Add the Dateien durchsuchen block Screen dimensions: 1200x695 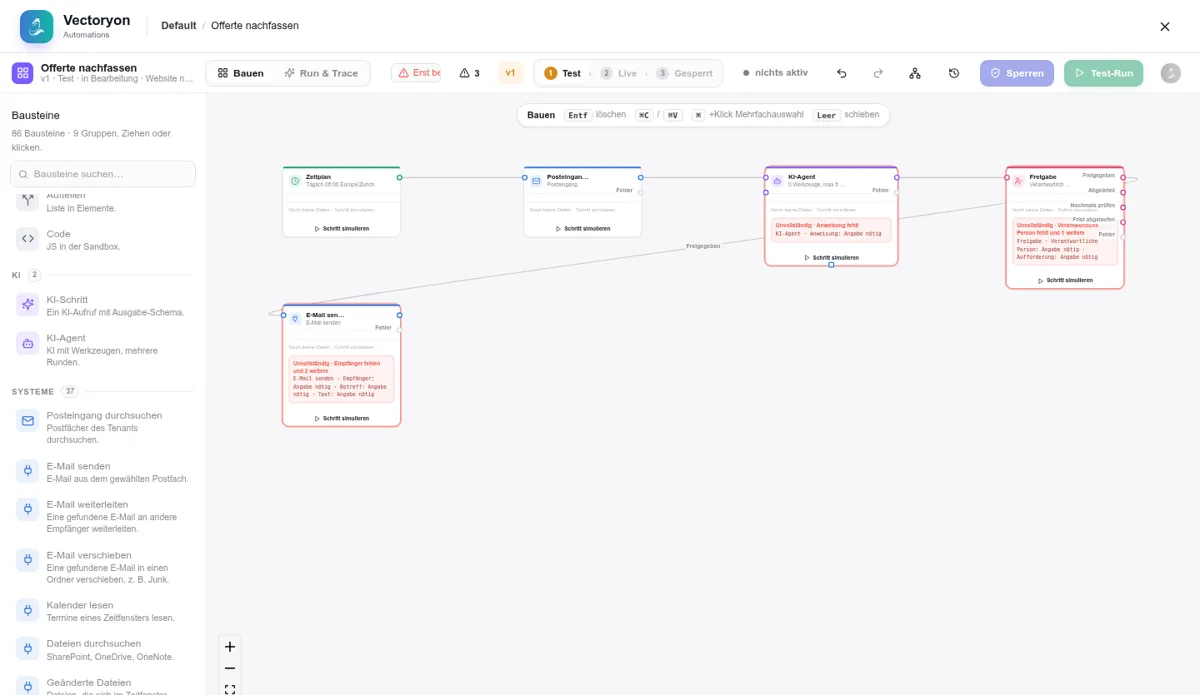[103, 650]
